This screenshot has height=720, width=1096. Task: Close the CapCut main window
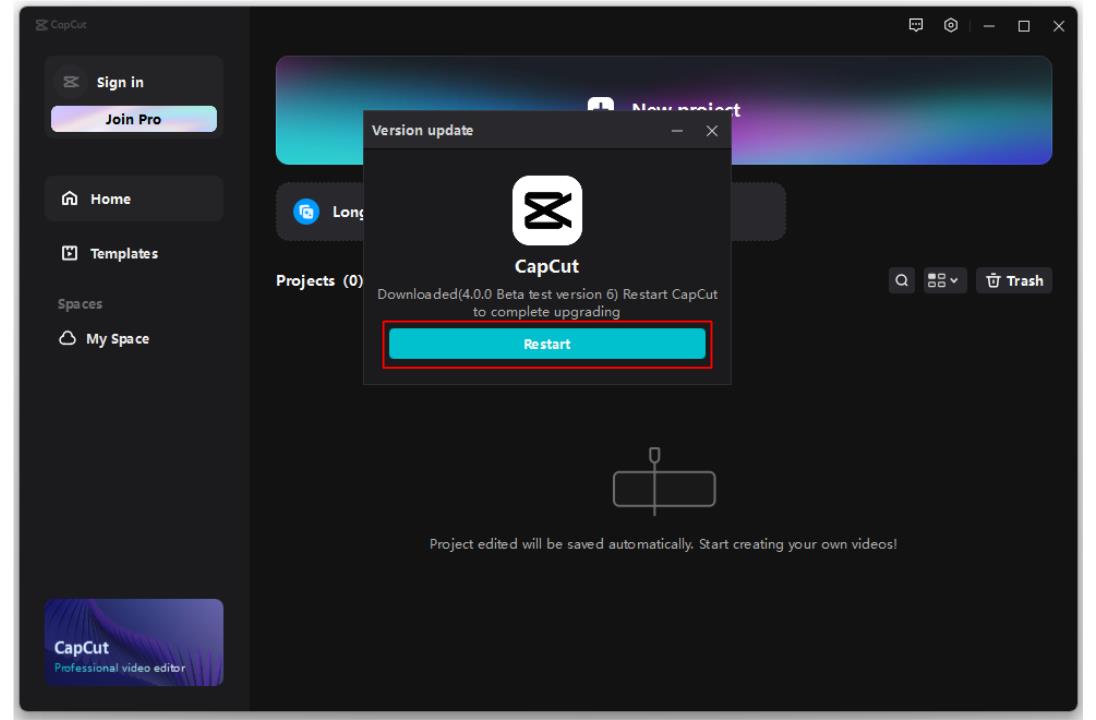(x=1058, y=26)
